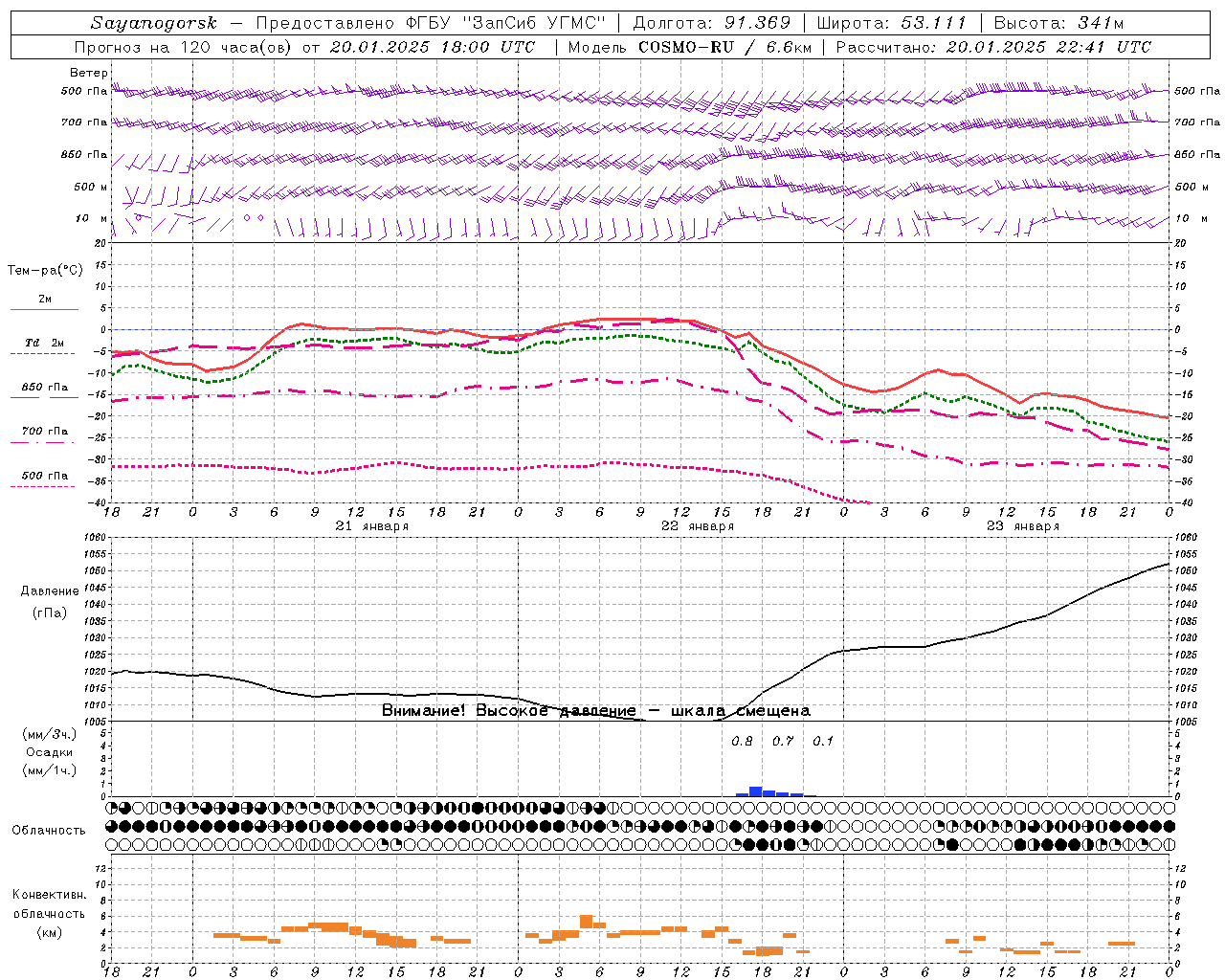
Task: Click the '23 января' date label
Action: [1023, 526]
